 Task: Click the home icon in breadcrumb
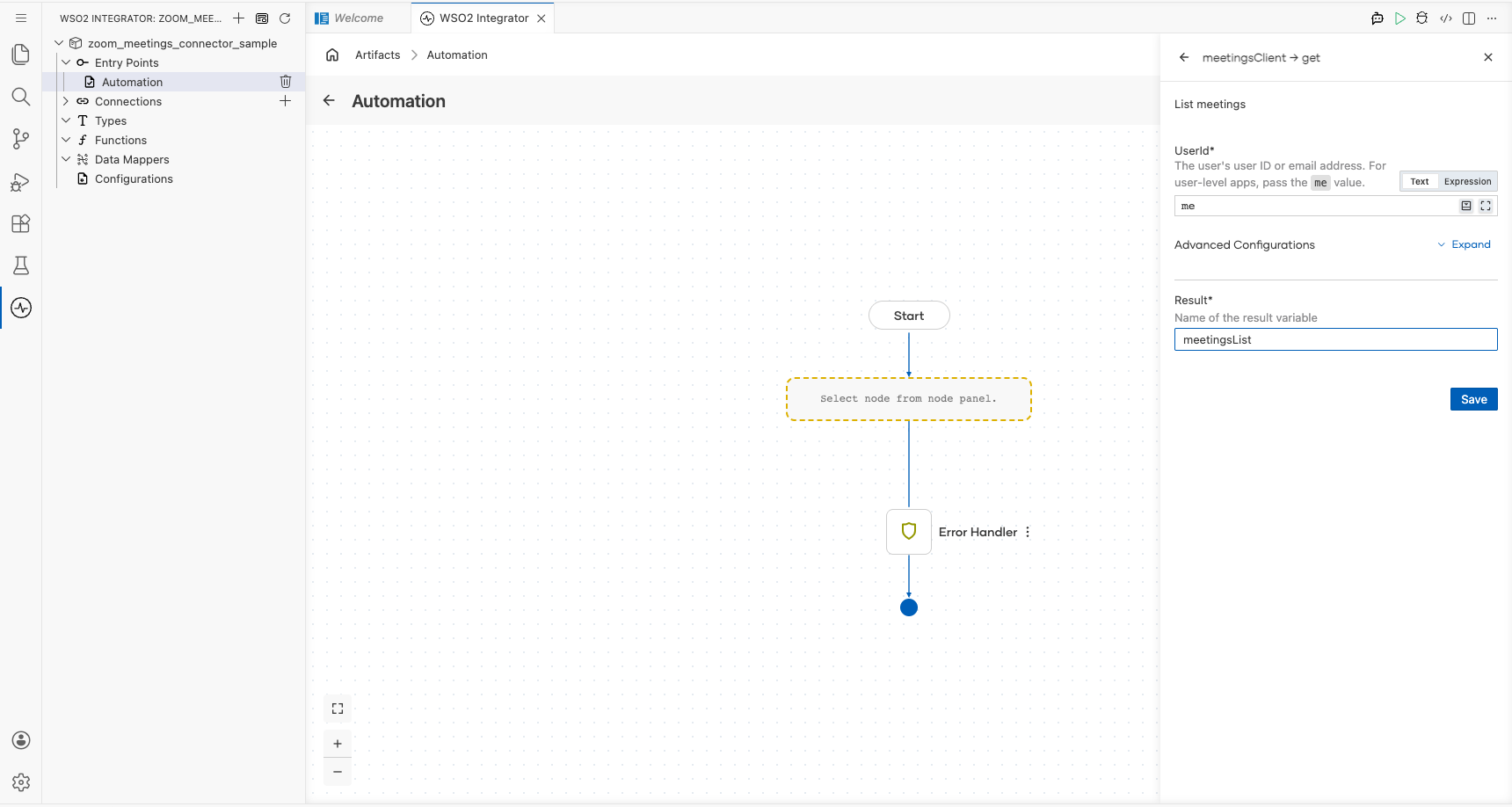tap(332, 55)
